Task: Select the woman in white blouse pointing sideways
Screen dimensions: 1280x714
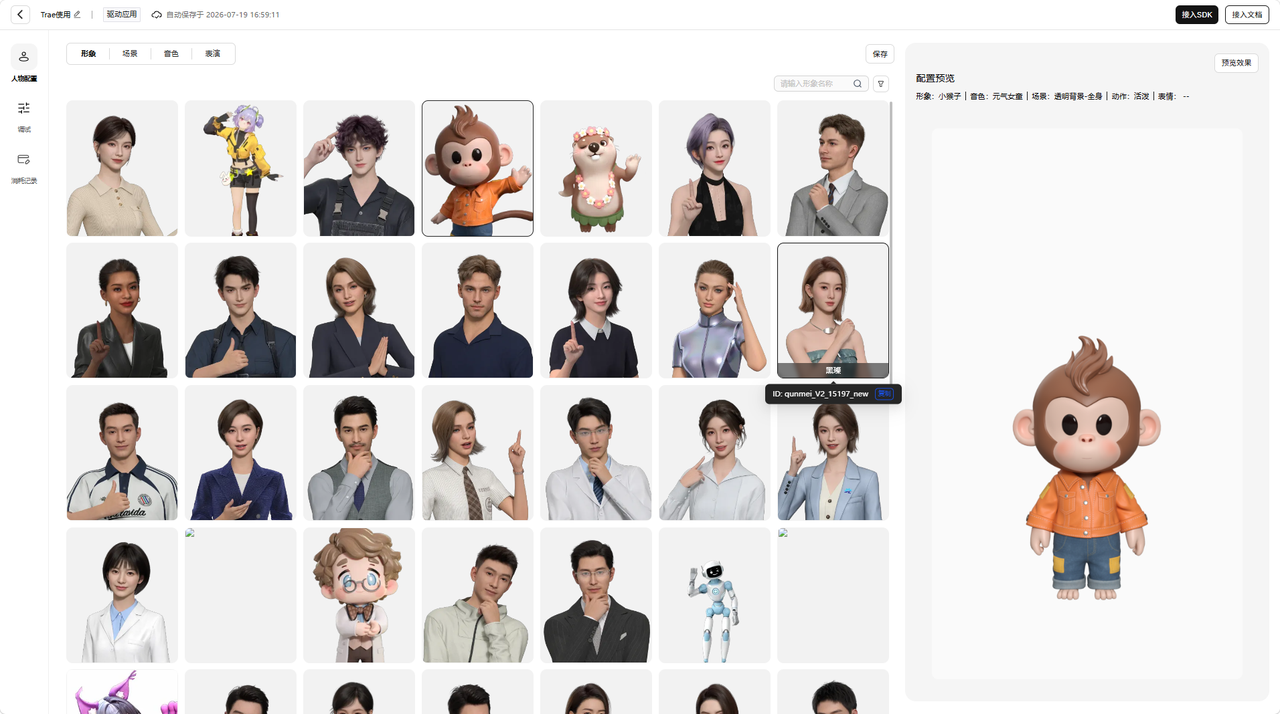Action: (715, 453)
